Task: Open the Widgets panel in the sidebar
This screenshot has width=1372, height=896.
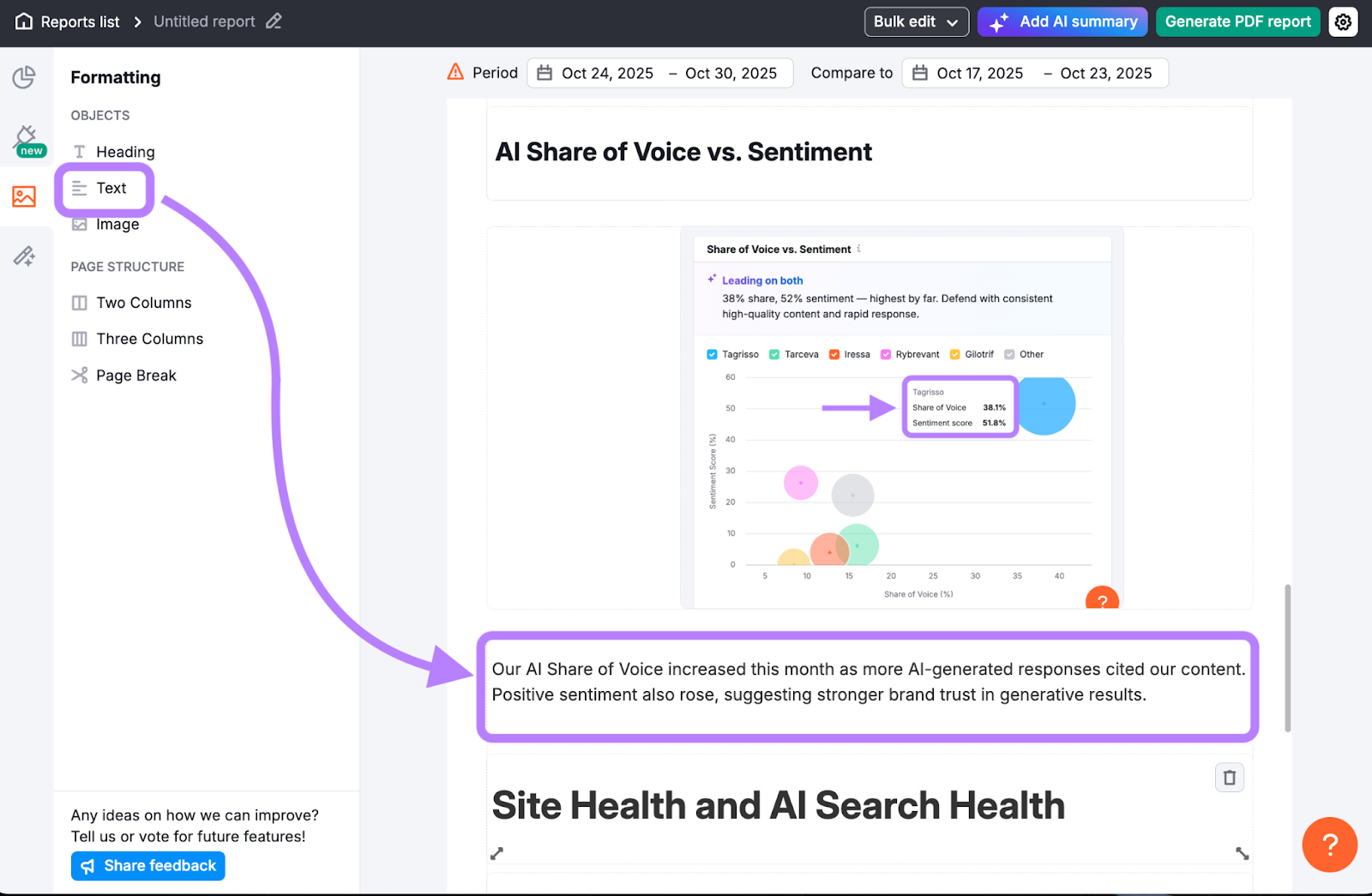Action: pyautogui.click(x=25, y=77)
